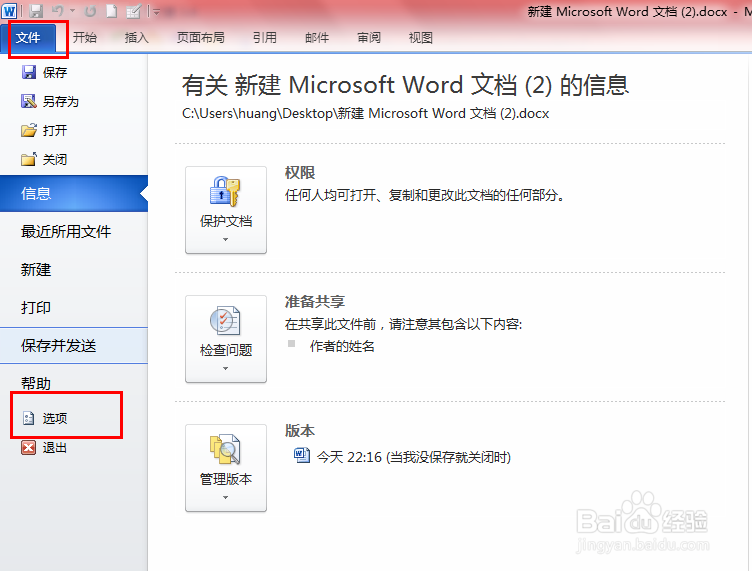752x571 pixels.
Task: Choose 保存 (Save) in the File menu
Action: coord(55,72)
